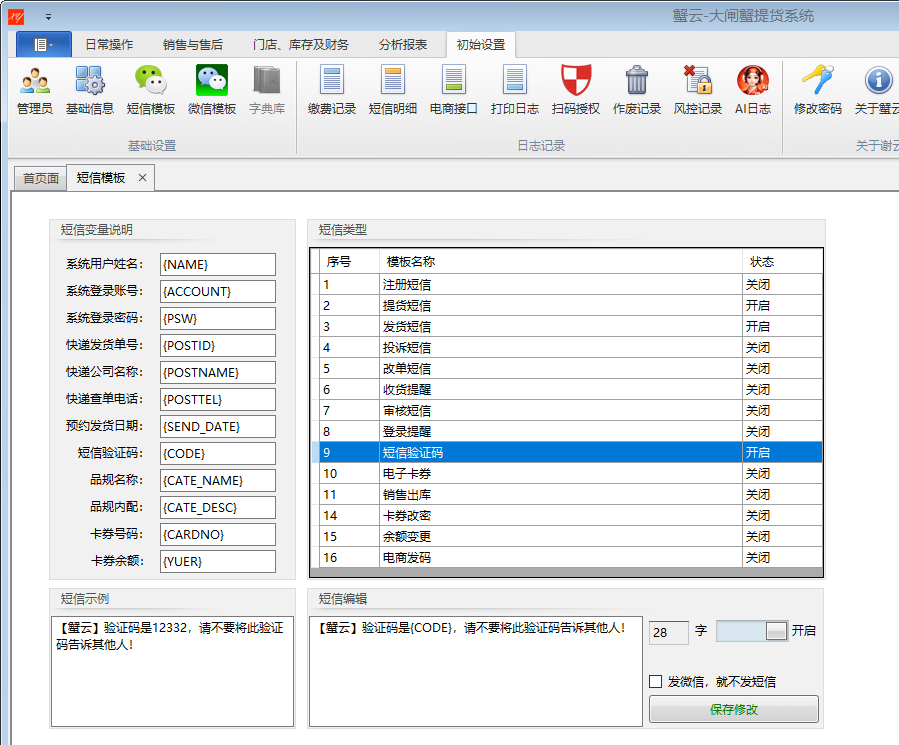Toggle the 开启 switch for this template
Viewport: 899px width, 745px height.
point(752,631)
